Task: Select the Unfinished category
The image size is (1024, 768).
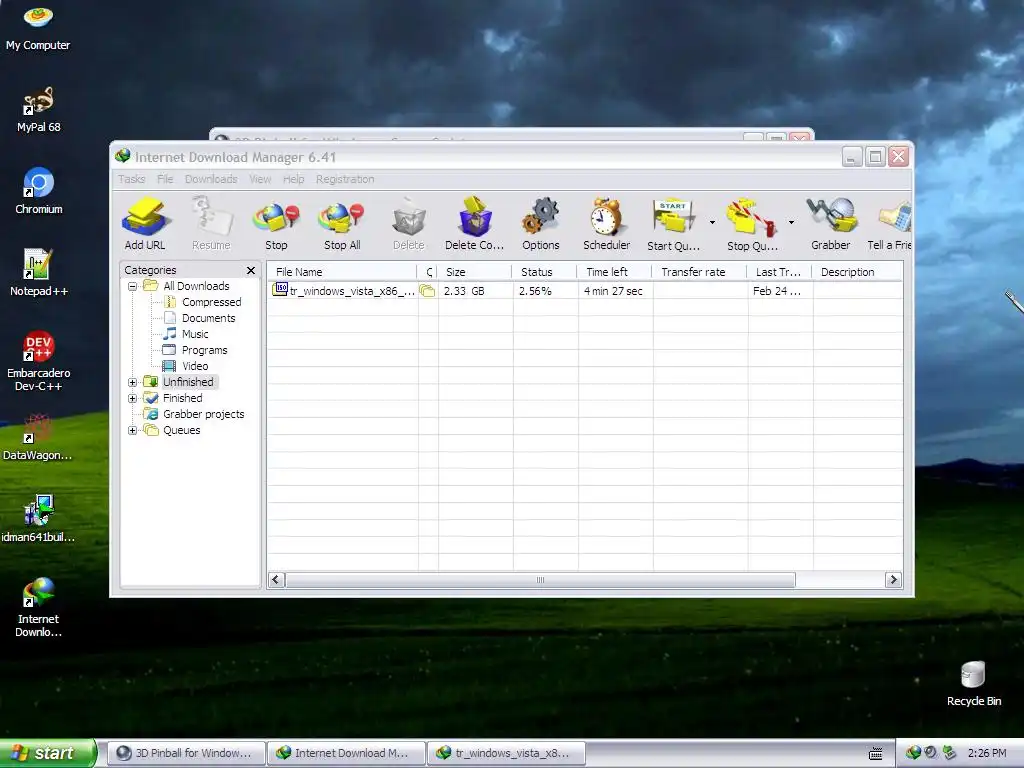Action: pyautogui.click(x=188, y=382)
